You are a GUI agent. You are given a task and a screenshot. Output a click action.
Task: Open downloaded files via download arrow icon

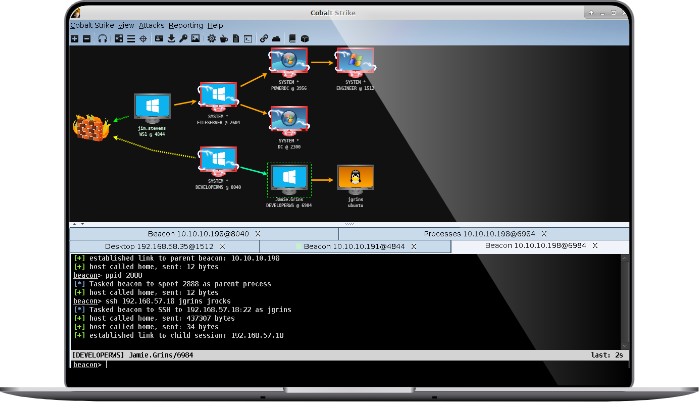(171, 39)
